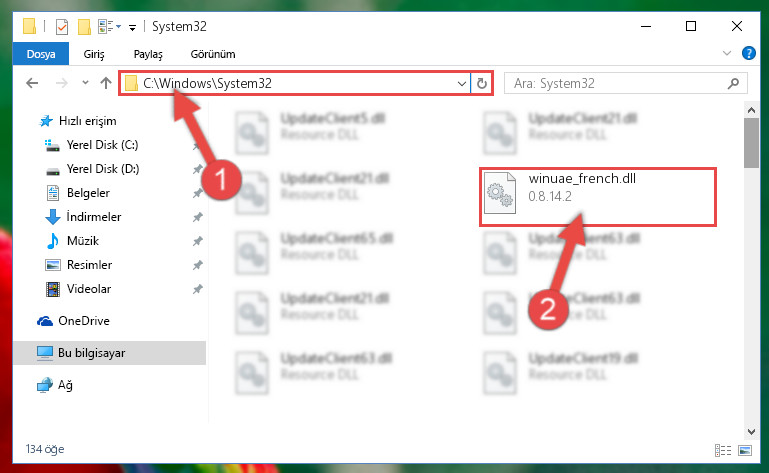769x473 pixels.
Task: Switch to the Görünüm tab
Action: pyautogui.click(x=213, y=54)
